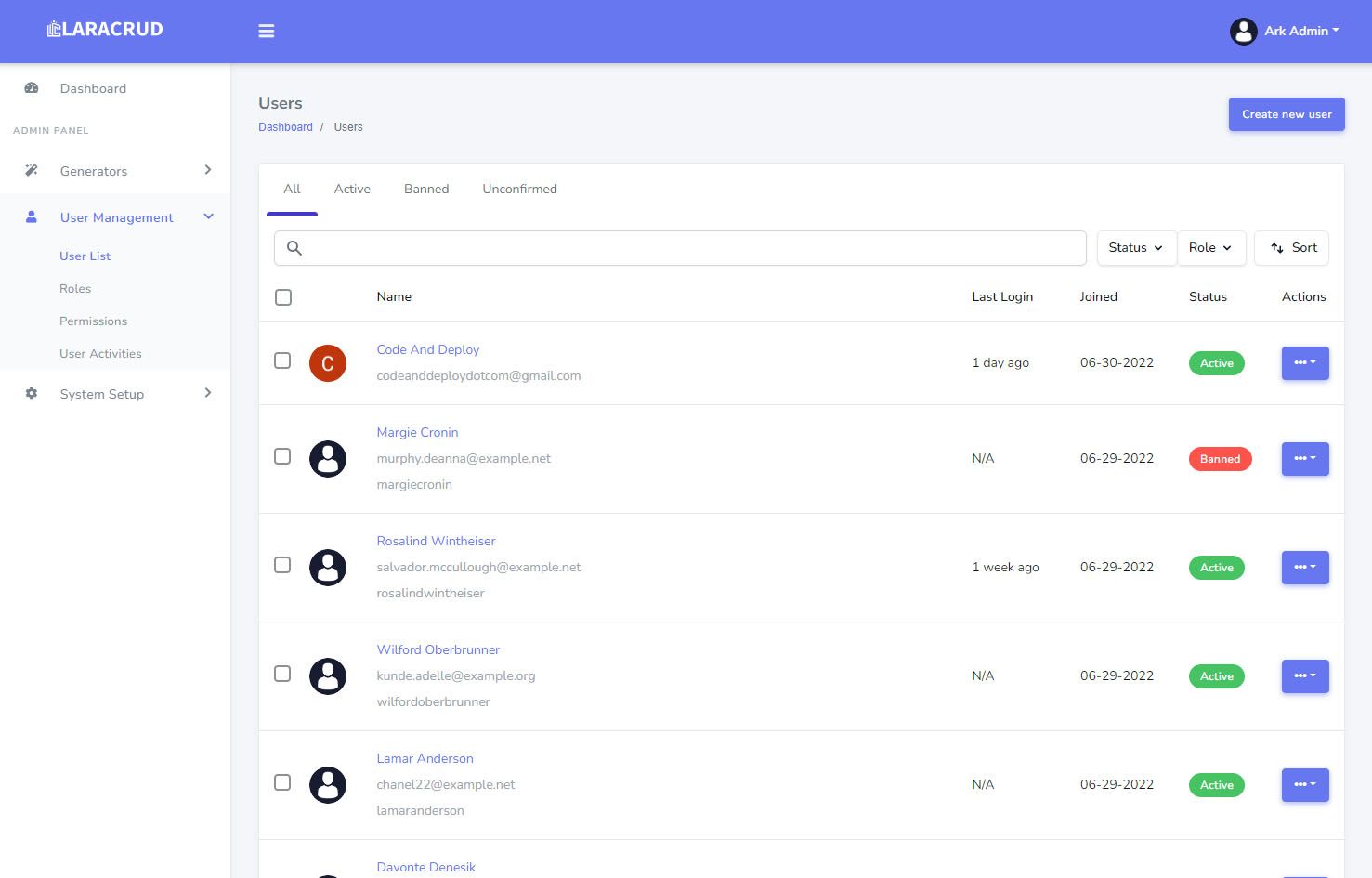This screenshot has width=1372, height=878.
Task: Check the box for Code And Deploy
Action: (x=282, y=360)
